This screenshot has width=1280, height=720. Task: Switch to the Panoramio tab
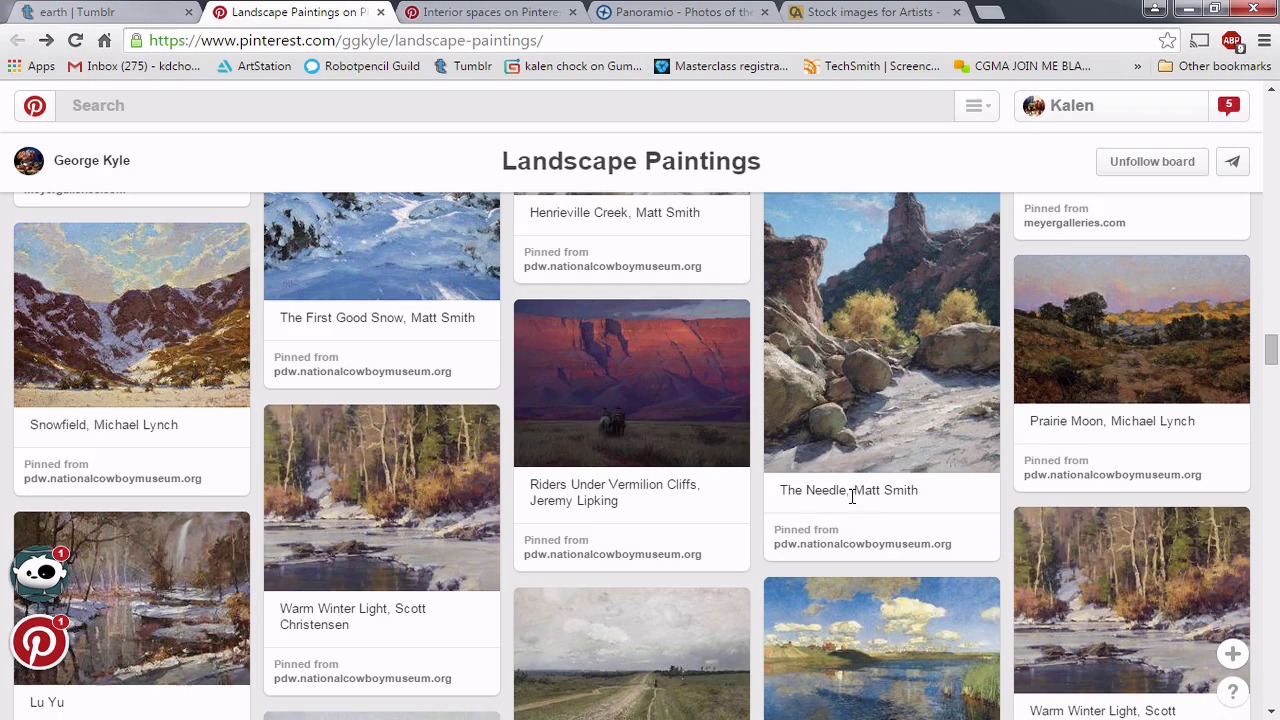(684, 12)
